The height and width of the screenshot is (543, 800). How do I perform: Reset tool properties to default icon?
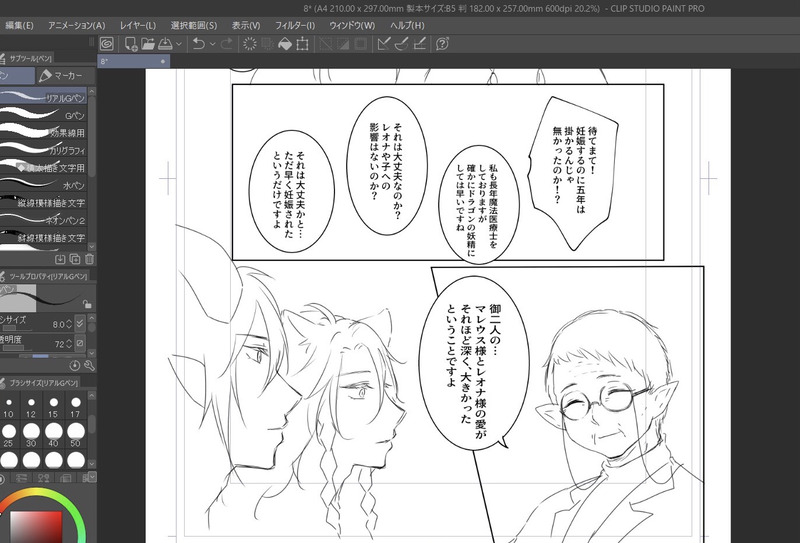click(75, 365)
